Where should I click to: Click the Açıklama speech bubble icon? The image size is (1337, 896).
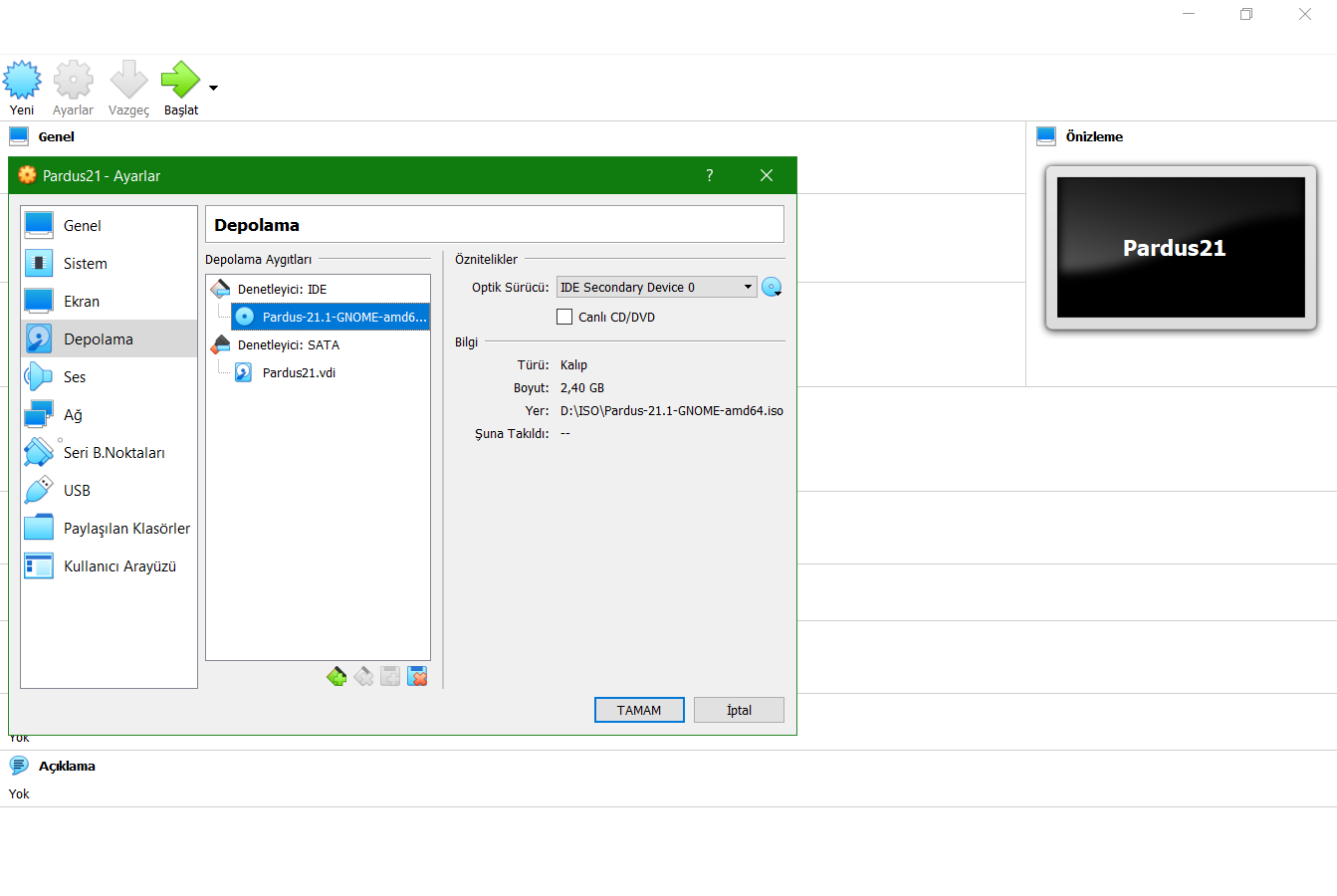pos(19,766)
